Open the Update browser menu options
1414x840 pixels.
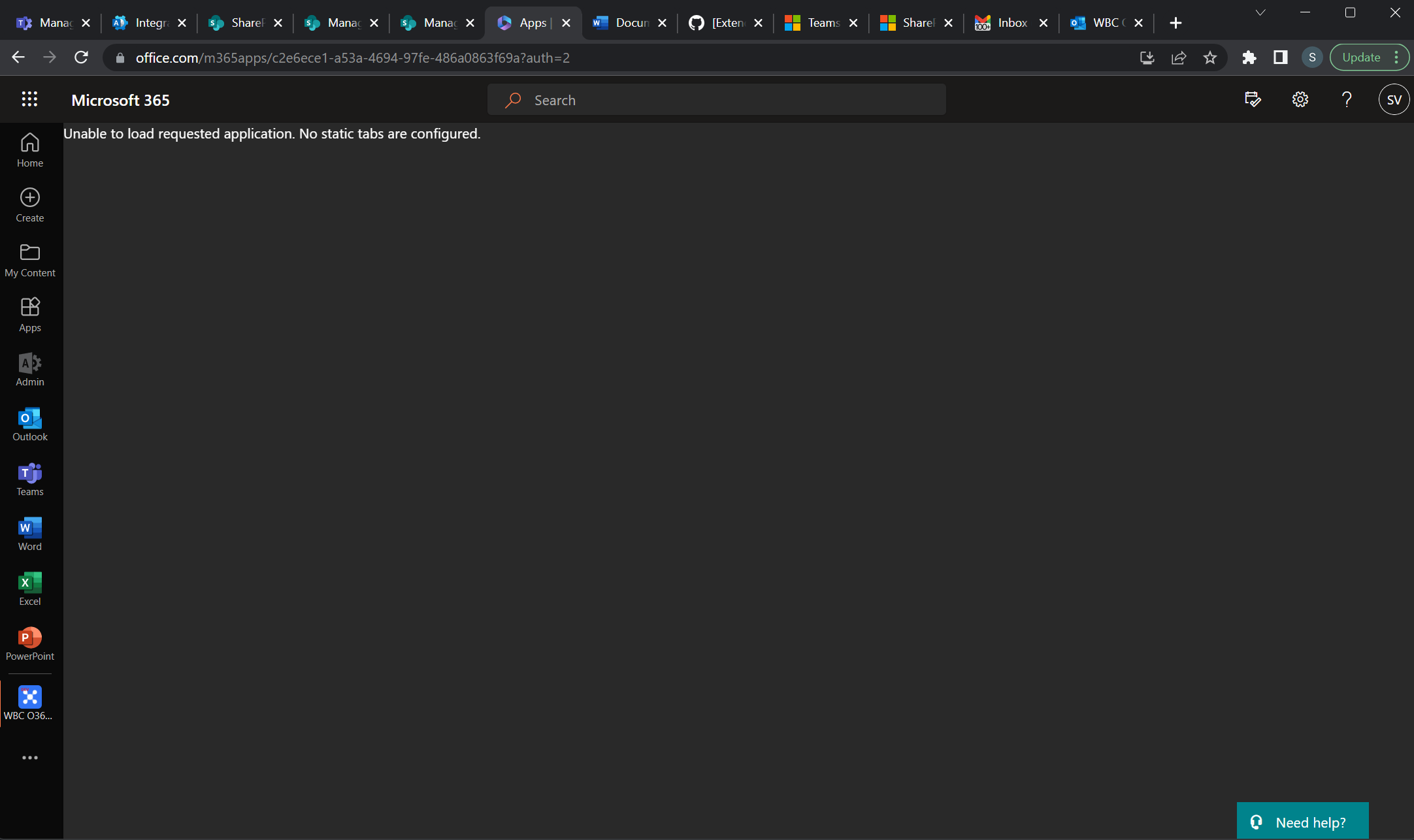[x=1398, y=57]
